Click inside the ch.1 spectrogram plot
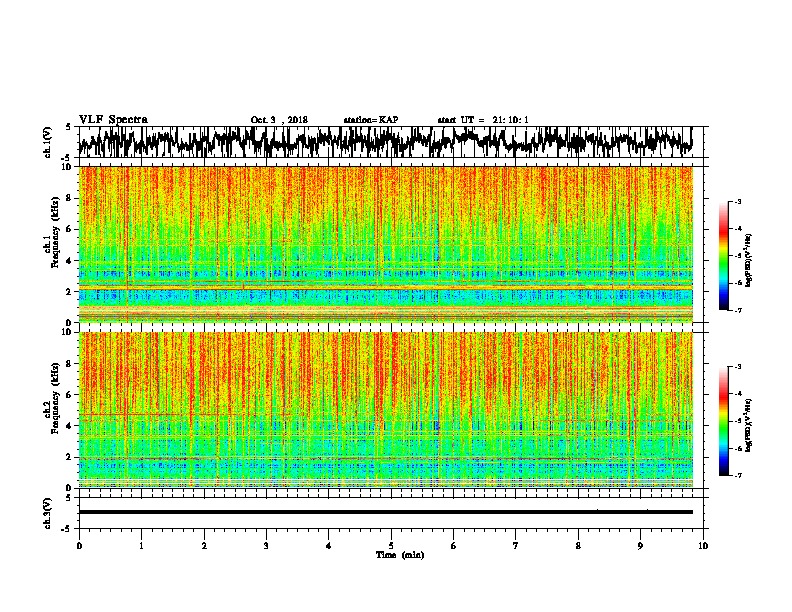Screen dimensions: 792x612 pos(385,244)
